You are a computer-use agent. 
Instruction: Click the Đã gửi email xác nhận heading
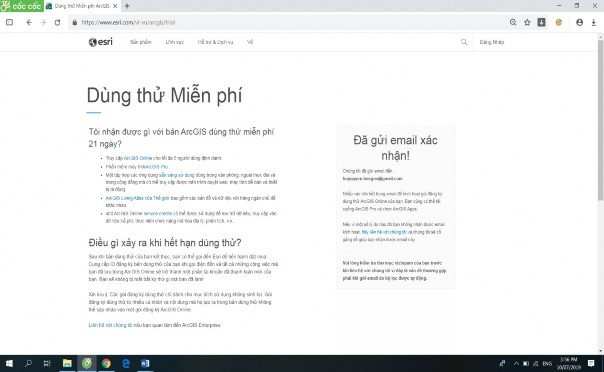pyautogui.click(x=395, y=148)
